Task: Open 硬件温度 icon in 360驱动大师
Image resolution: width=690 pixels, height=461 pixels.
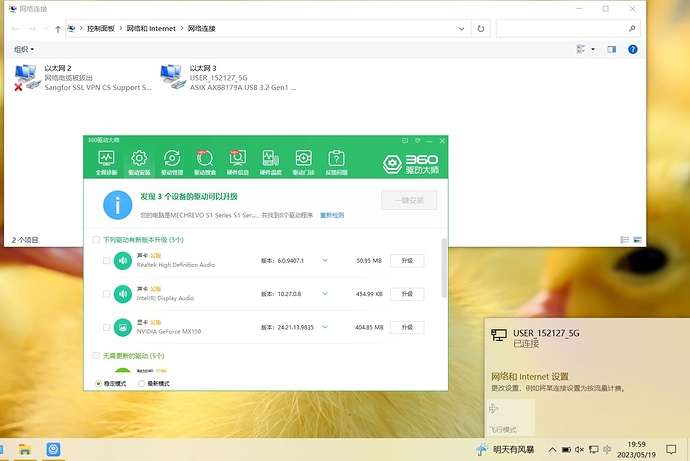Action: [x=271, y=162]
